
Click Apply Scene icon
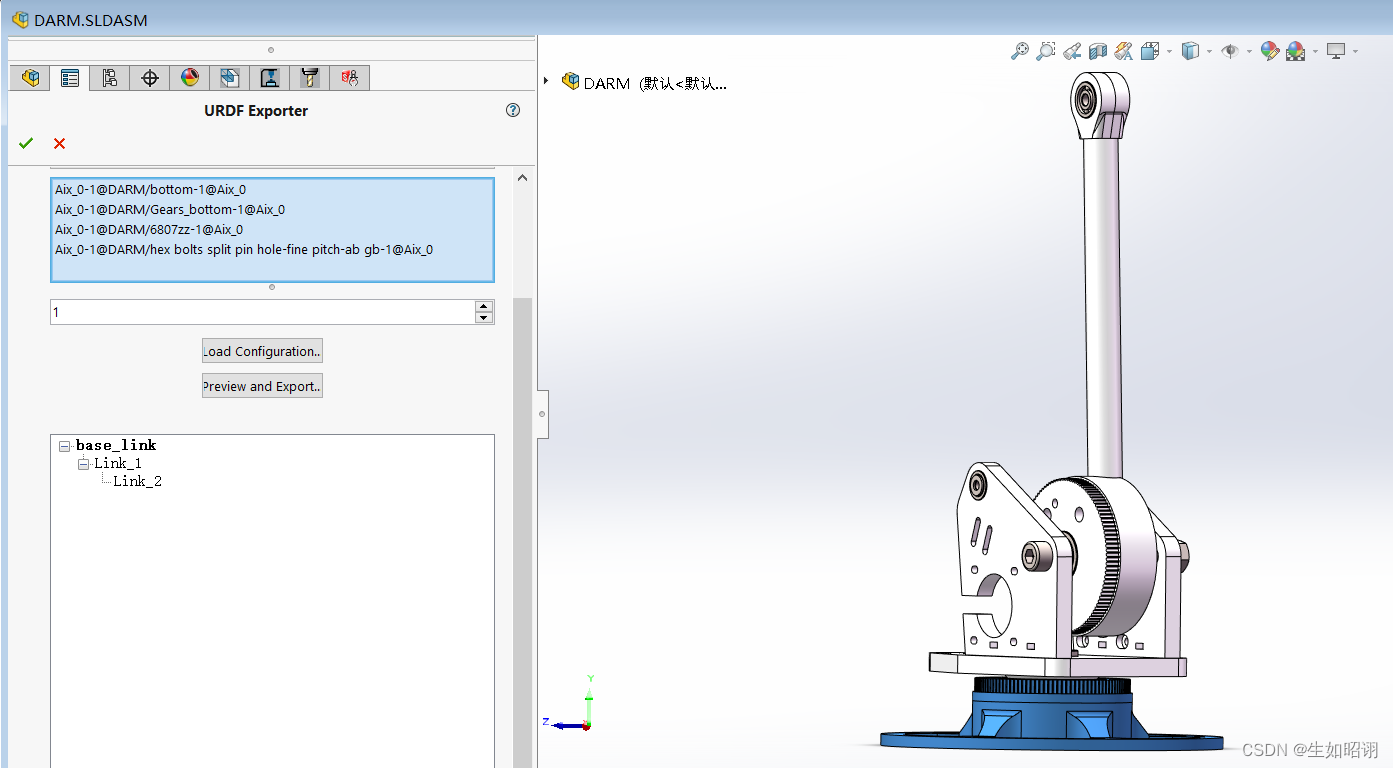(1296, 51)
